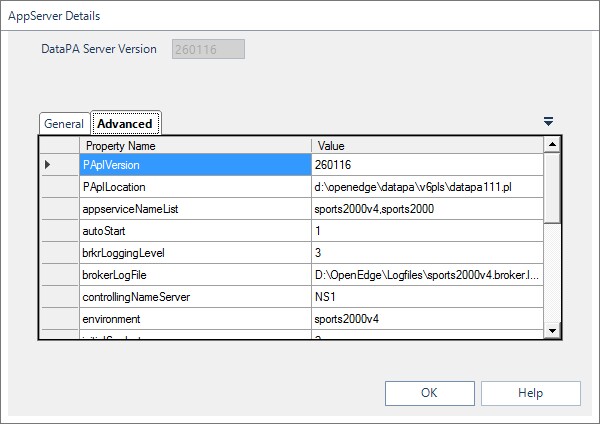
Task: Select the Advanced tab
Action: 125,123
